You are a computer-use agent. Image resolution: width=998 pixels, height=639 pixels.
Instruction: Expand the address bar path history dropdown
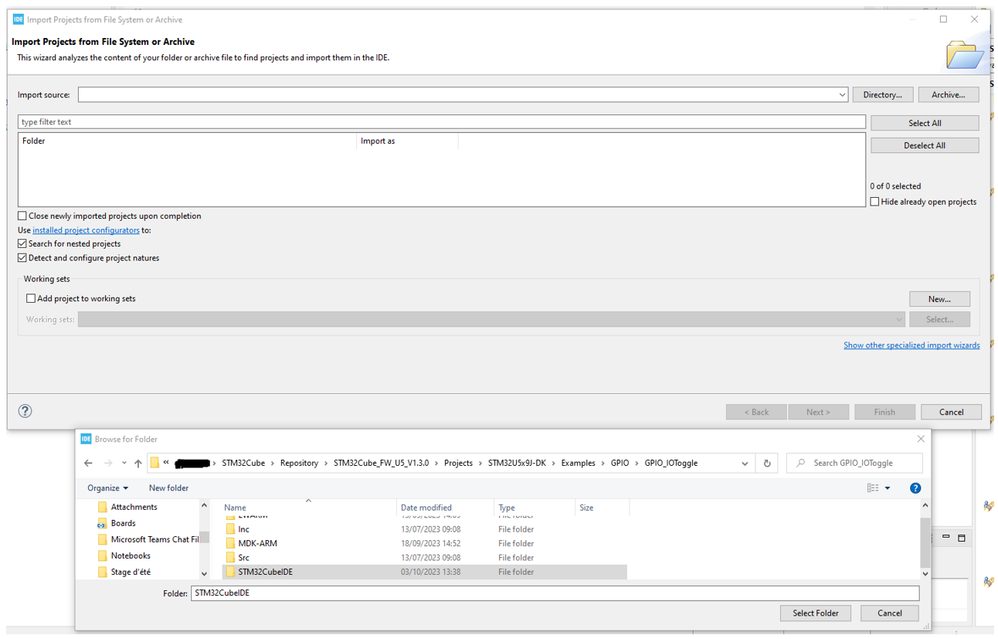pyautogui.click(x=745, y=463)
